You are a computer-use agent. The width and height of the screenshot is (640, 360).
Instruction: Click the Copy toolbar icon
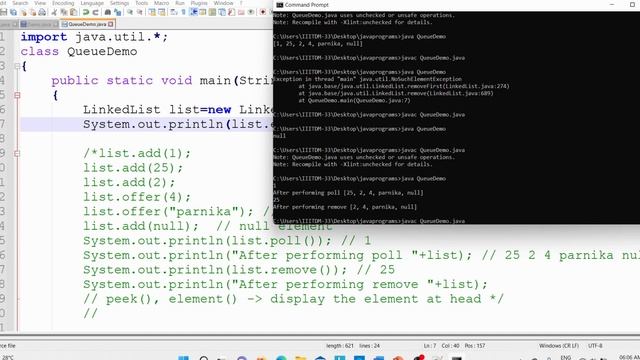pos(64,12)
